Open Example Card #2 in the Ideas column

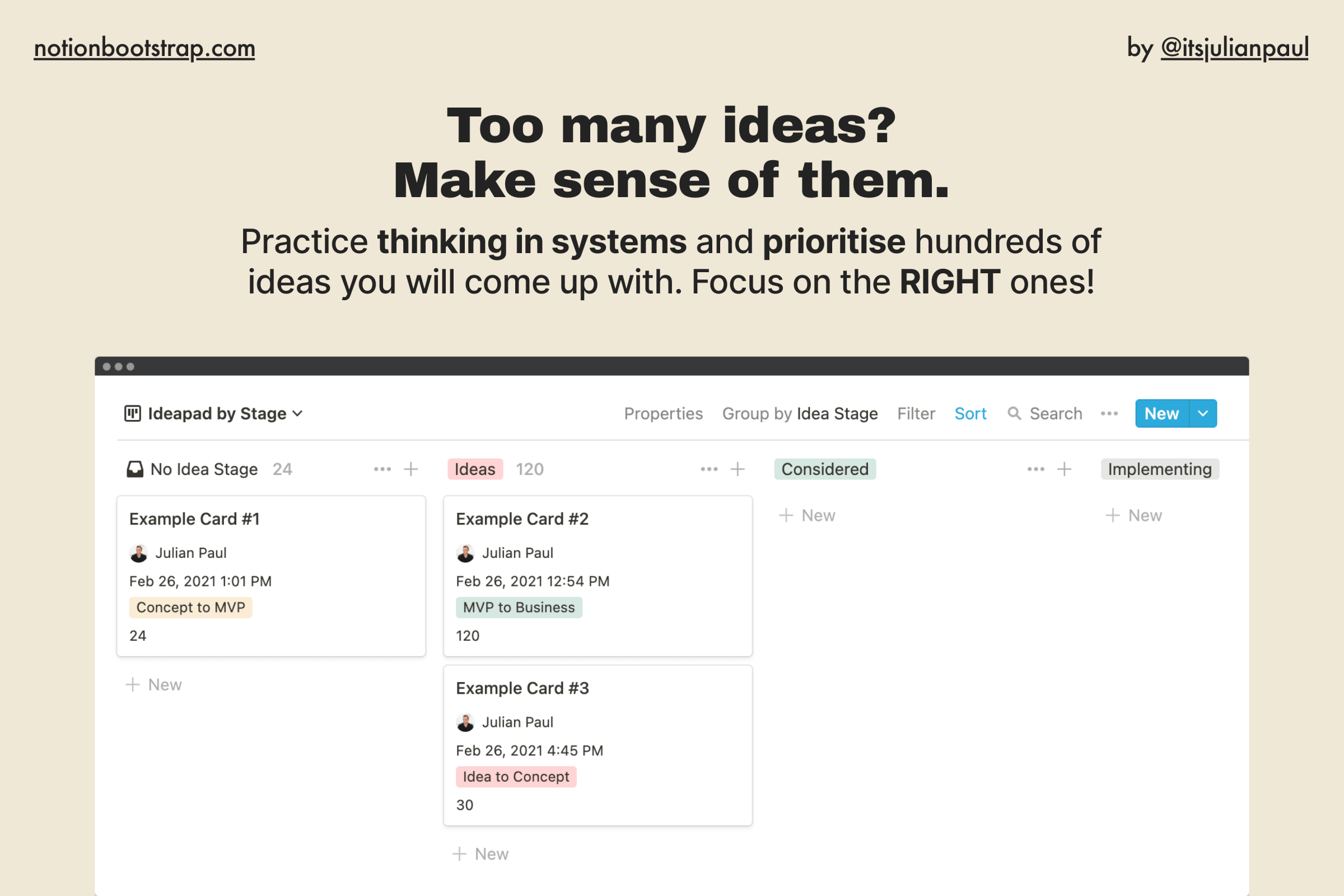point(521,519)
